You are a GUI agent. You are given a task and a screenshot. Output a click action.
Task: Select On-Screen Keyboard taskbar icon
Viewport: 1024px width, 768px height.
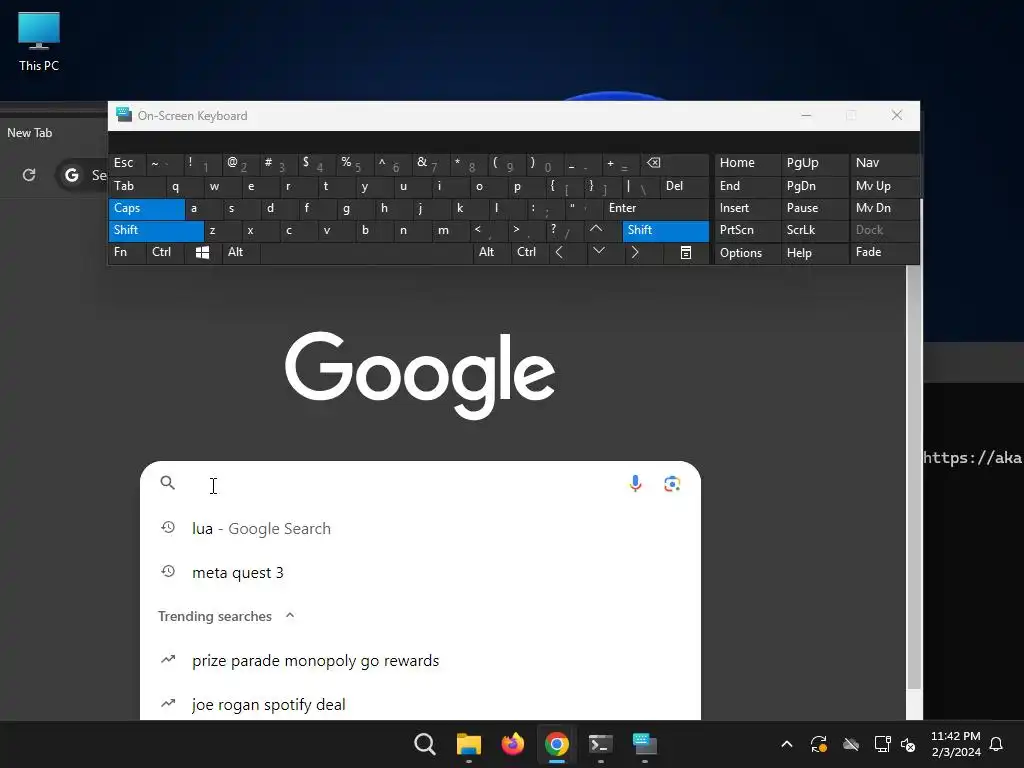645,744
